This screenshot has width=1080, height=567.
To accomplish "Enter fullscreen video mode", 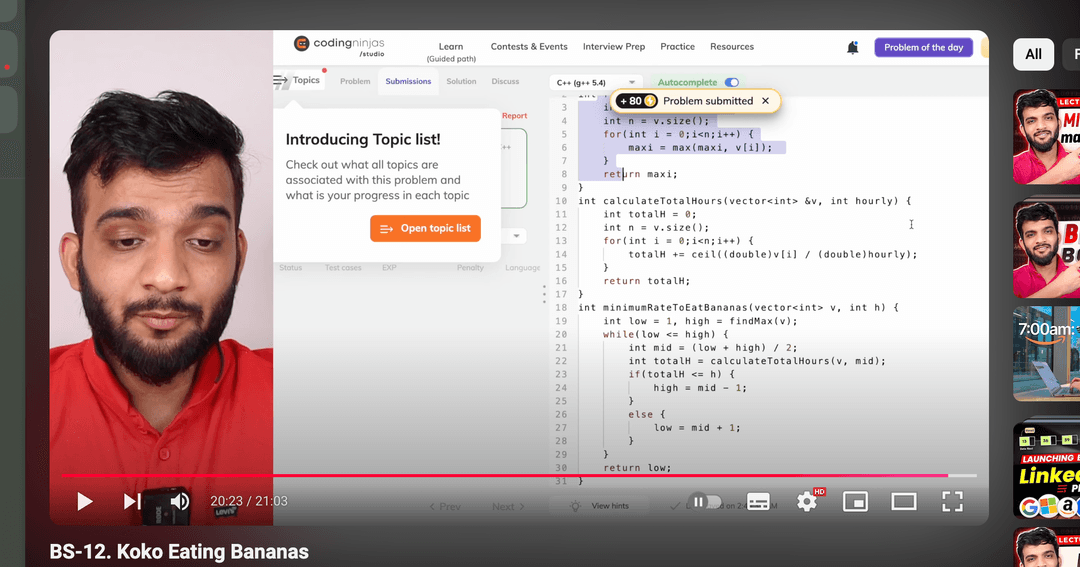I will point(952,501).
